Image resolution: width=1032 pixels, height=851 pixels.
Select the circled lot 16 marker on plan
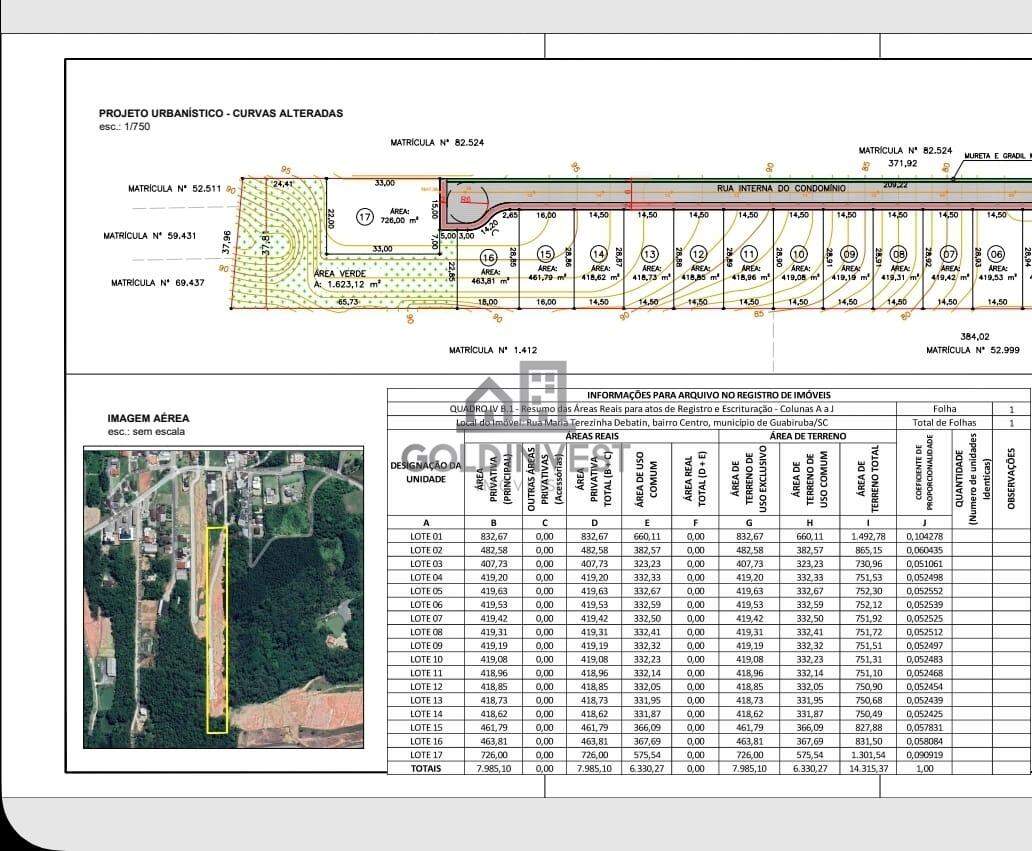pyautogui.click(x=488, y=257)
